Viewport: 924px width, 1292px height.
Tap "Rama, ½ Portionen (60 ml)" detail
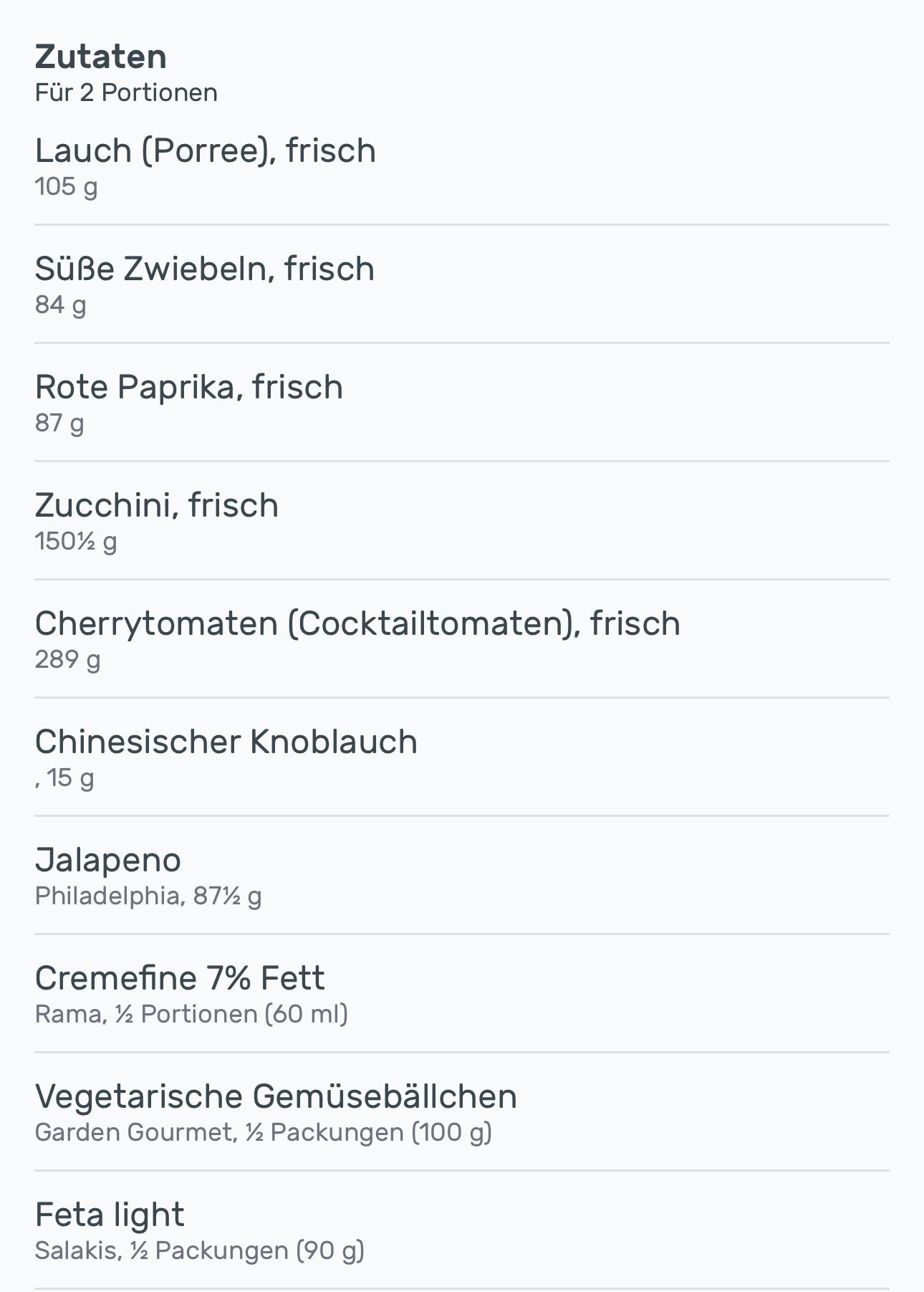pos(191,1015)
